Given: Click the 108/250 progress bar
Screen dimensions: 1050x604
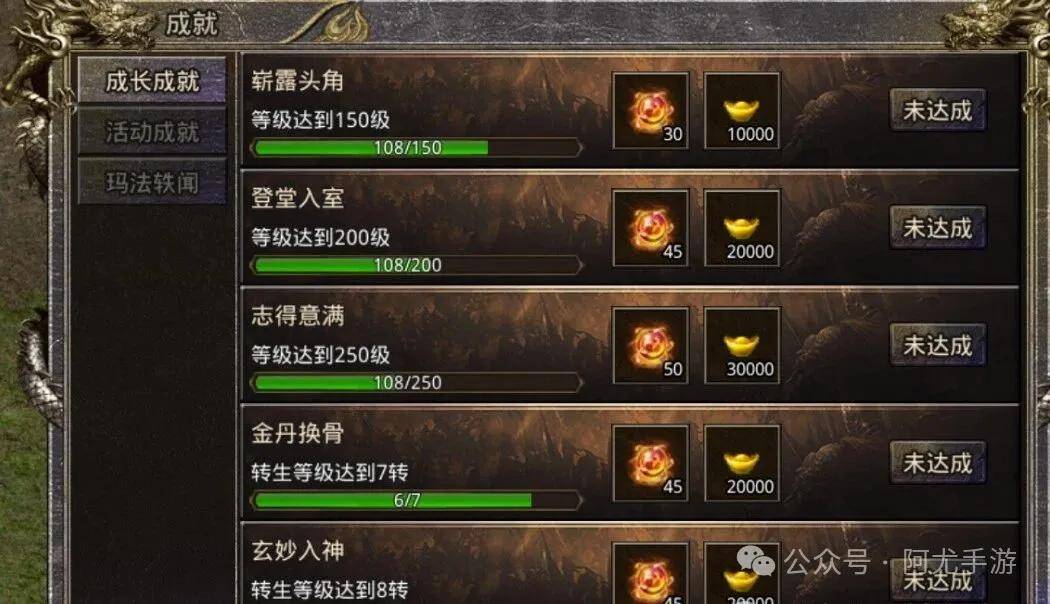Looking at the screenshot, I should 417,382.
